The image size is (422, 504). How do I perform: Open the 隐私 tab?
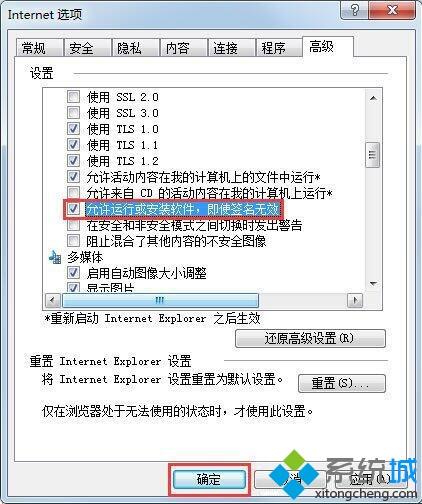(x=135, y=48)
